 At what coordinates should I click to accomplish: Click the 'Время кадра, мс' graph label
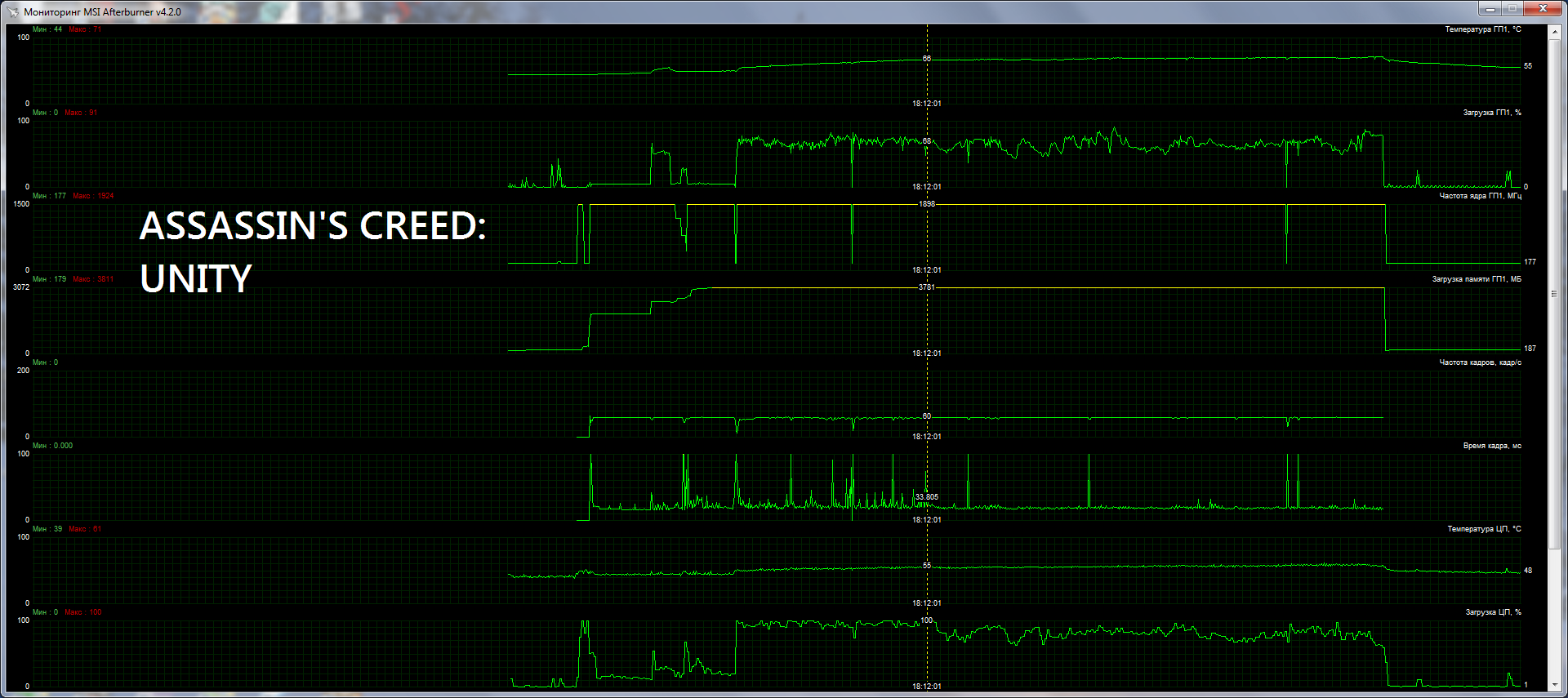pos(1492,446)
